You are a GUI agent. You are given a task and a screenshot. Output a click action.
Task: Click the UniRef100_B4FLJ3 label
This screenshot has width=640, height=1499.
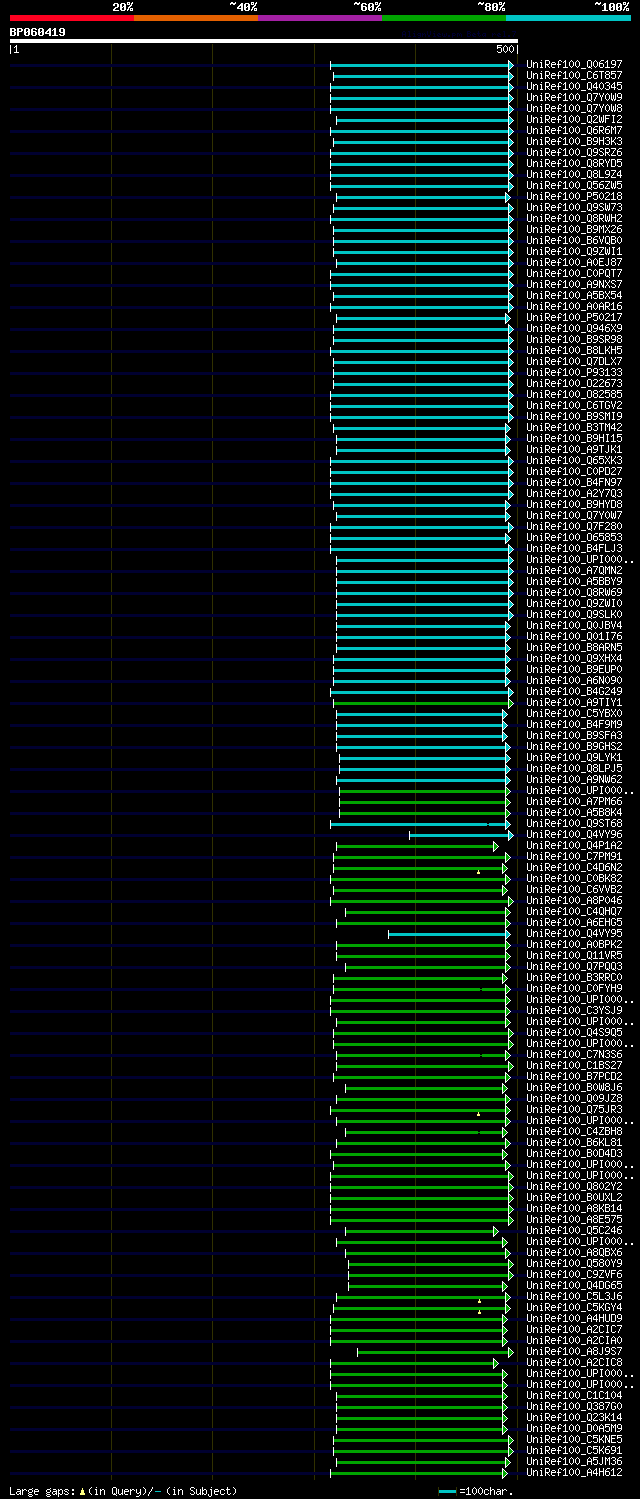[x=574, y=548]
